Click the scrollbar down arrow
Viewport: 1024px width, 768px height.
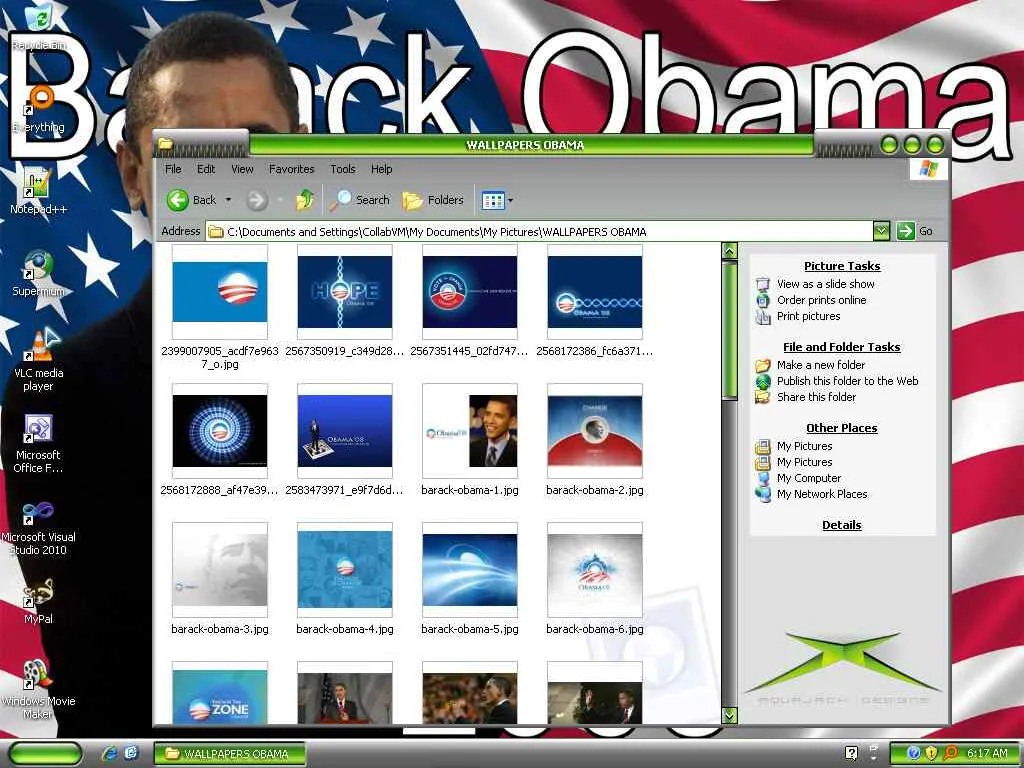pyautogui.click(x=729, y=715)
